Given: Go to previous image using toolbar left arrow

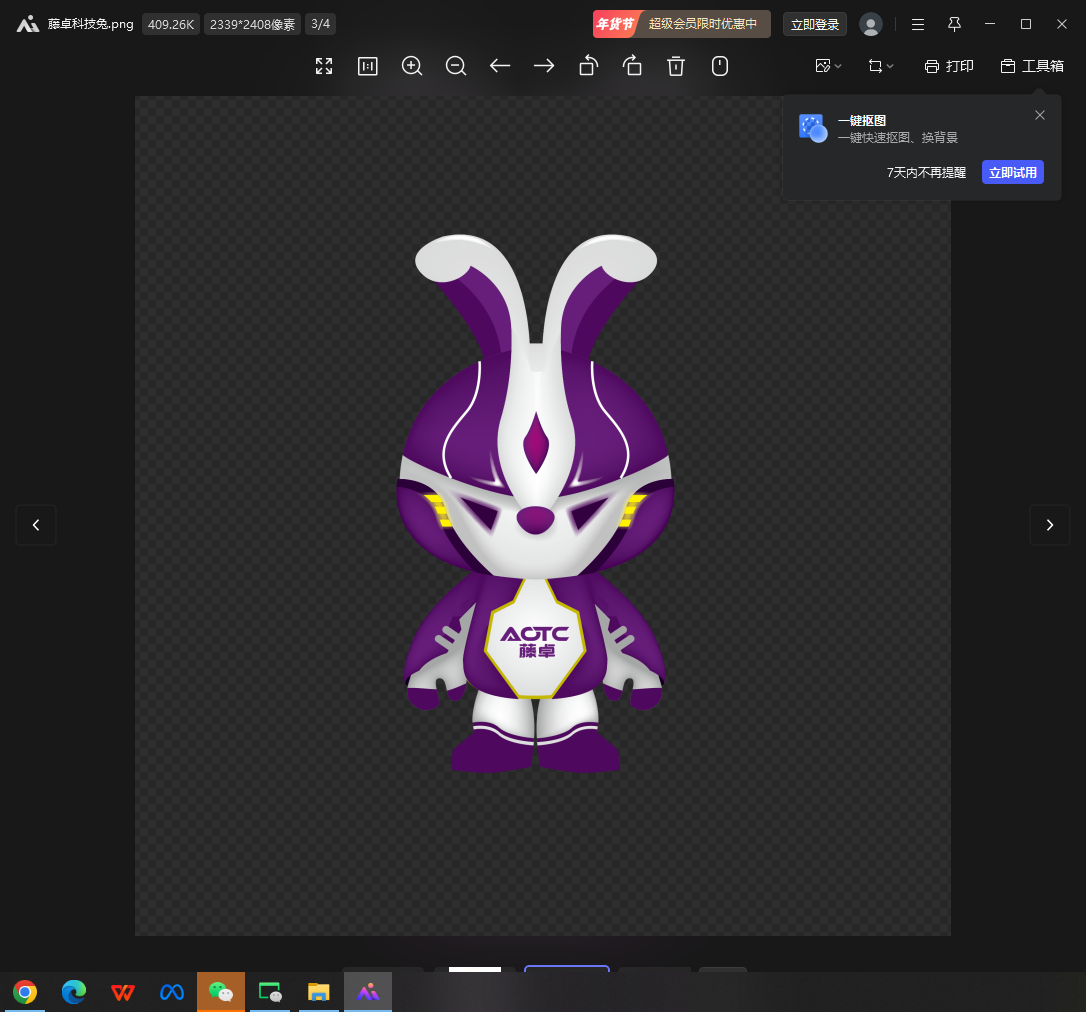Looking at the screenshot, I should 500,66.
